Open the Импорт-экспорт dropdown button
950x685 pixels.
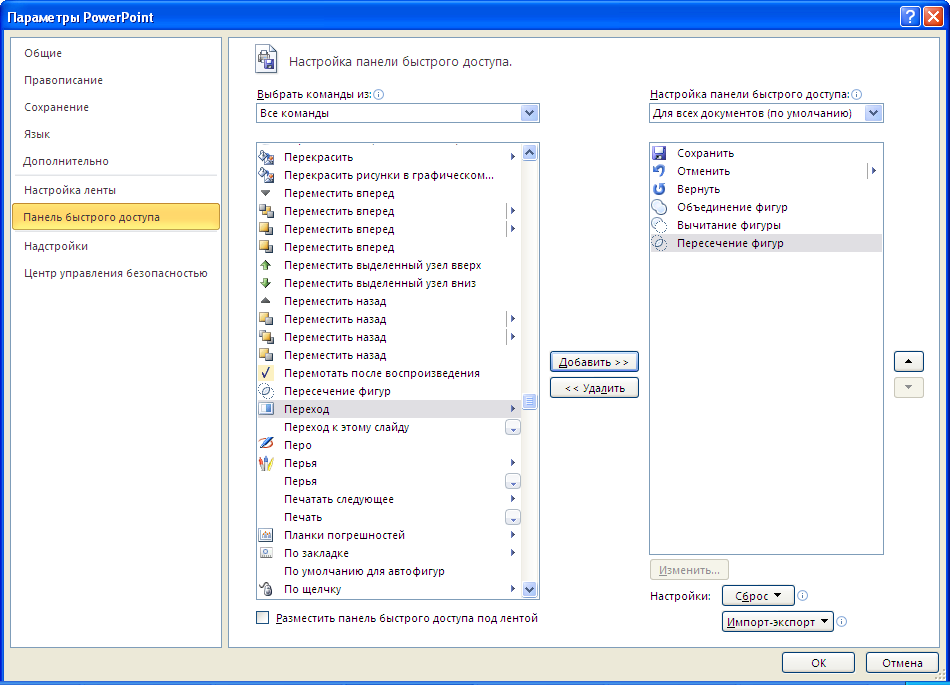778,622
